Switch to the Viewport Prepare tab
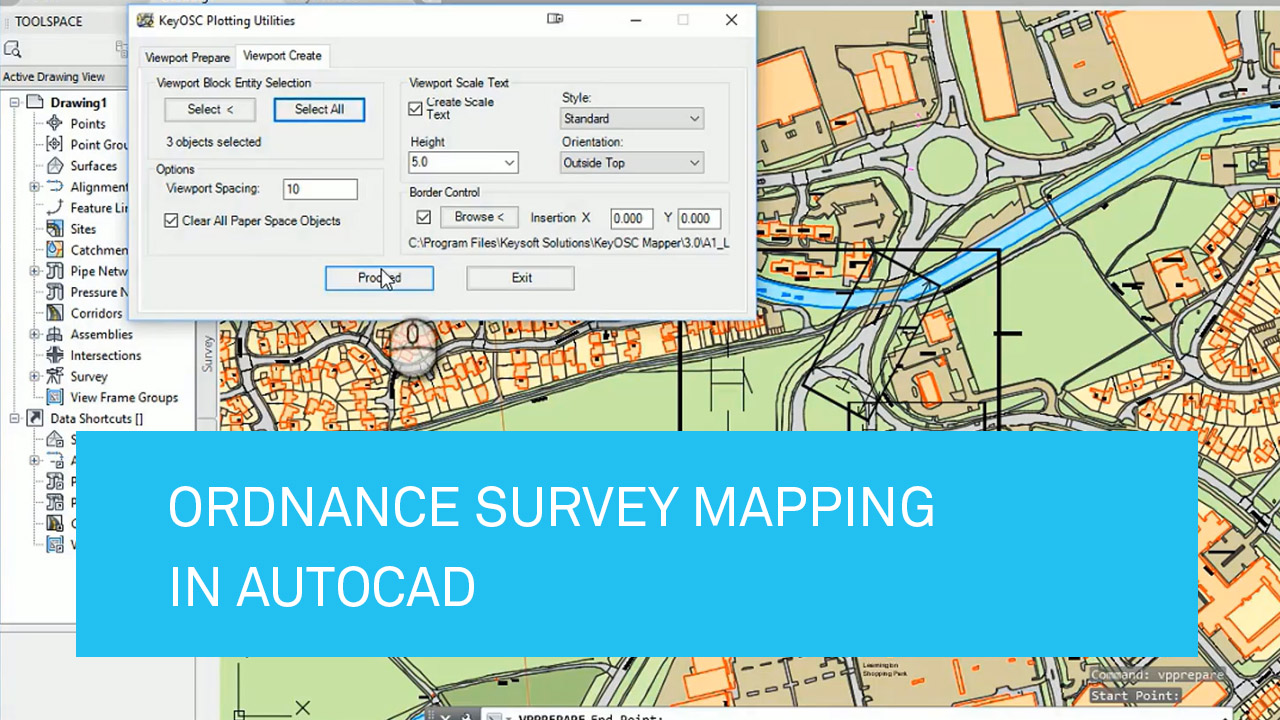Image resolution: width=1280 pixels, height=720 pixels. [187, 57]
